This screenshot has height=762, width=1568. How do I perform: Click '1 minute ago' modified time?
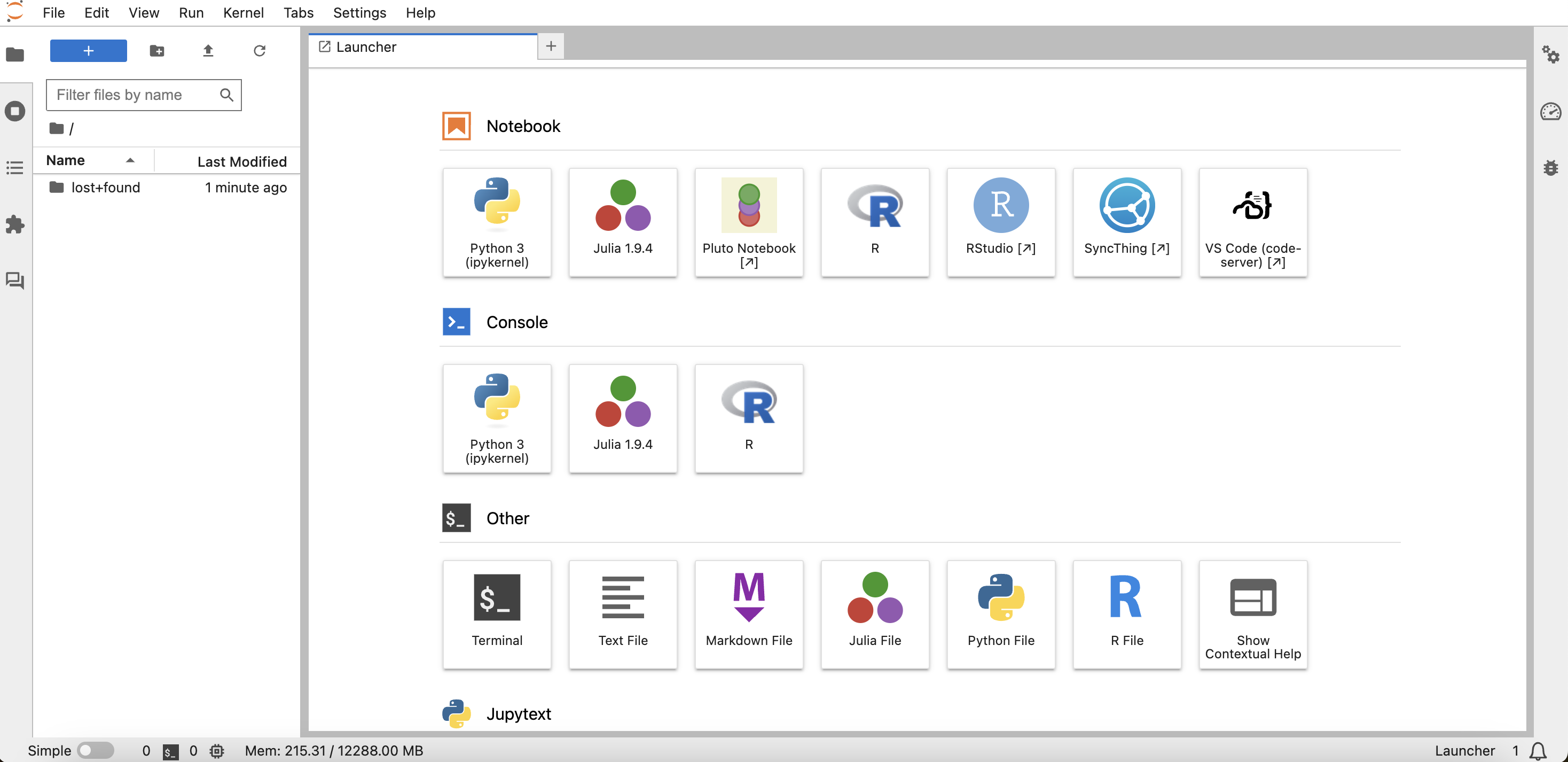point(246,188)
